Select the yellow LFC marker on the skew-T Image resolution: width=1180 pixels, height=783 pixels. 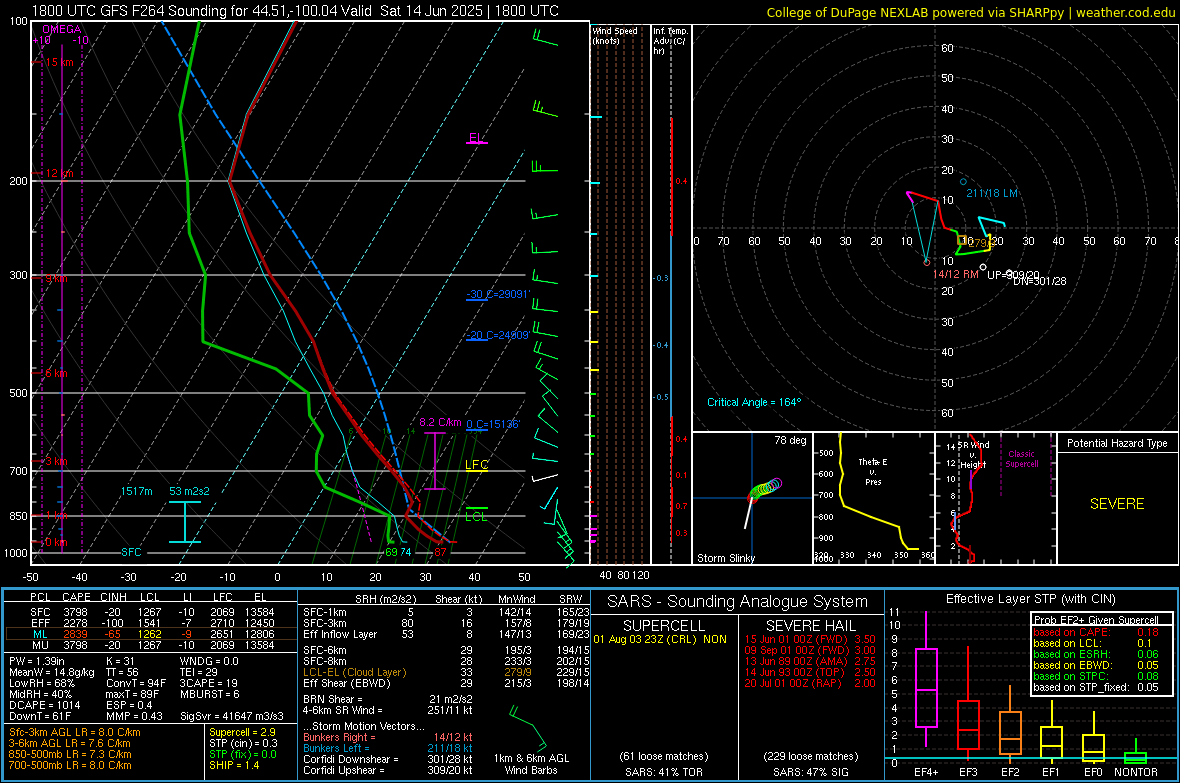[x=476, y=465]
